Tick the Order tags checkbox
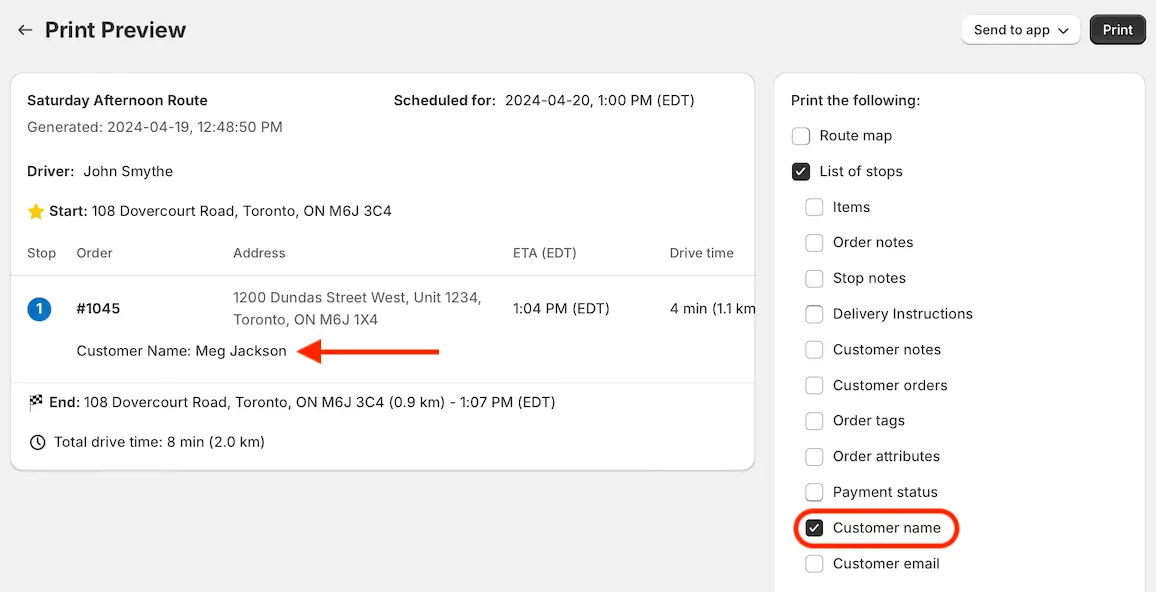1156x592 pixels. [x=814, y=421]
